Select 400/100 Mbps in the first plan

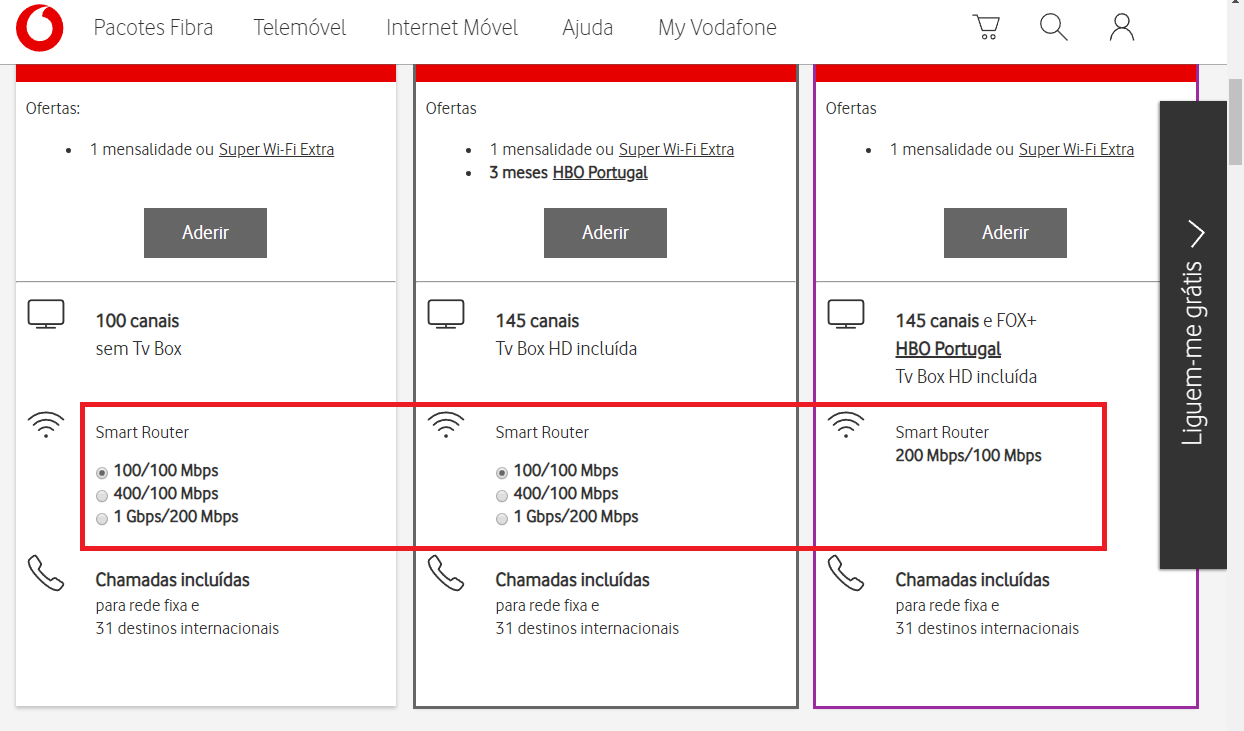click(x=101, y=495)
